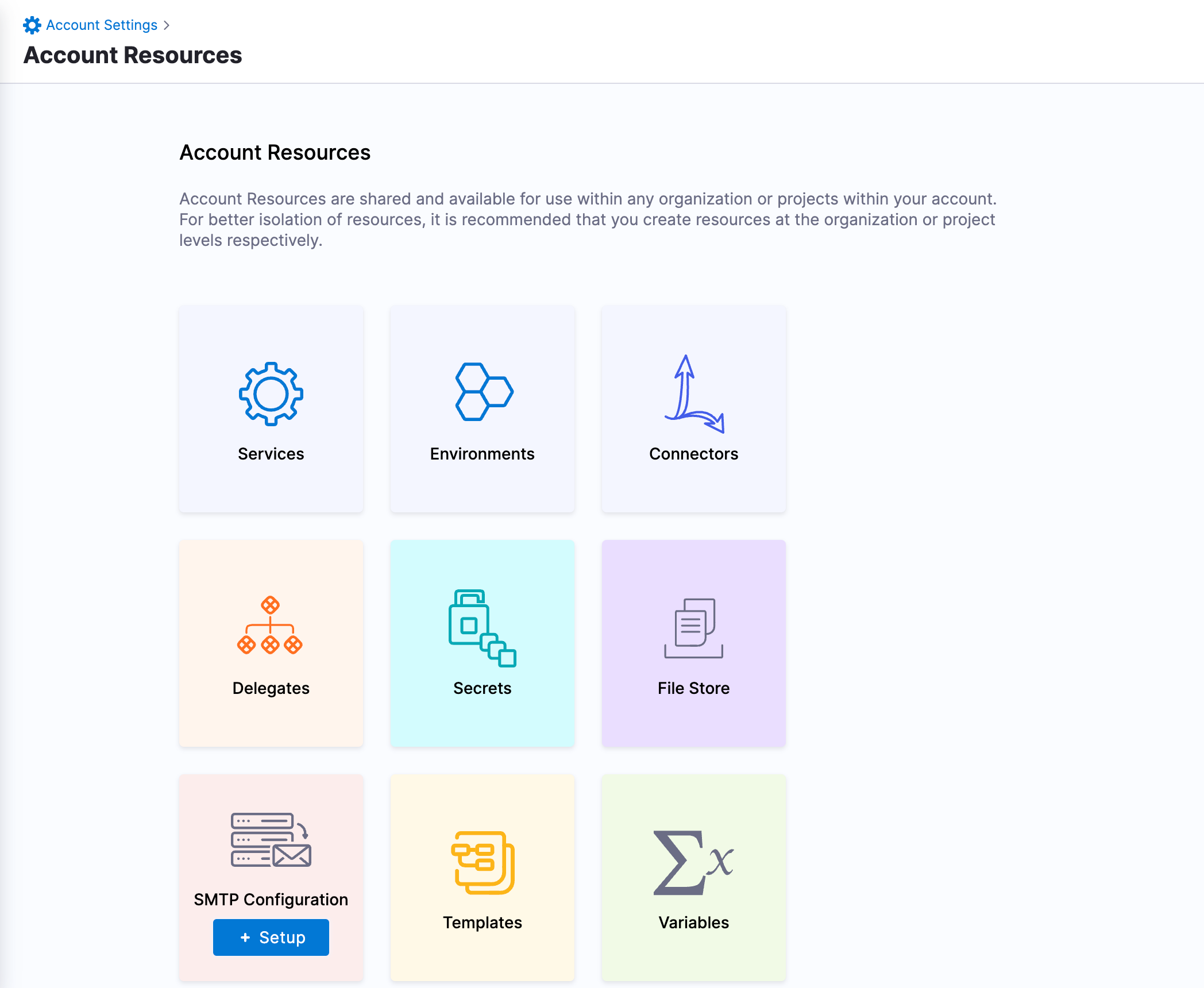Click the yellow Templates icon

coord(483,862)
